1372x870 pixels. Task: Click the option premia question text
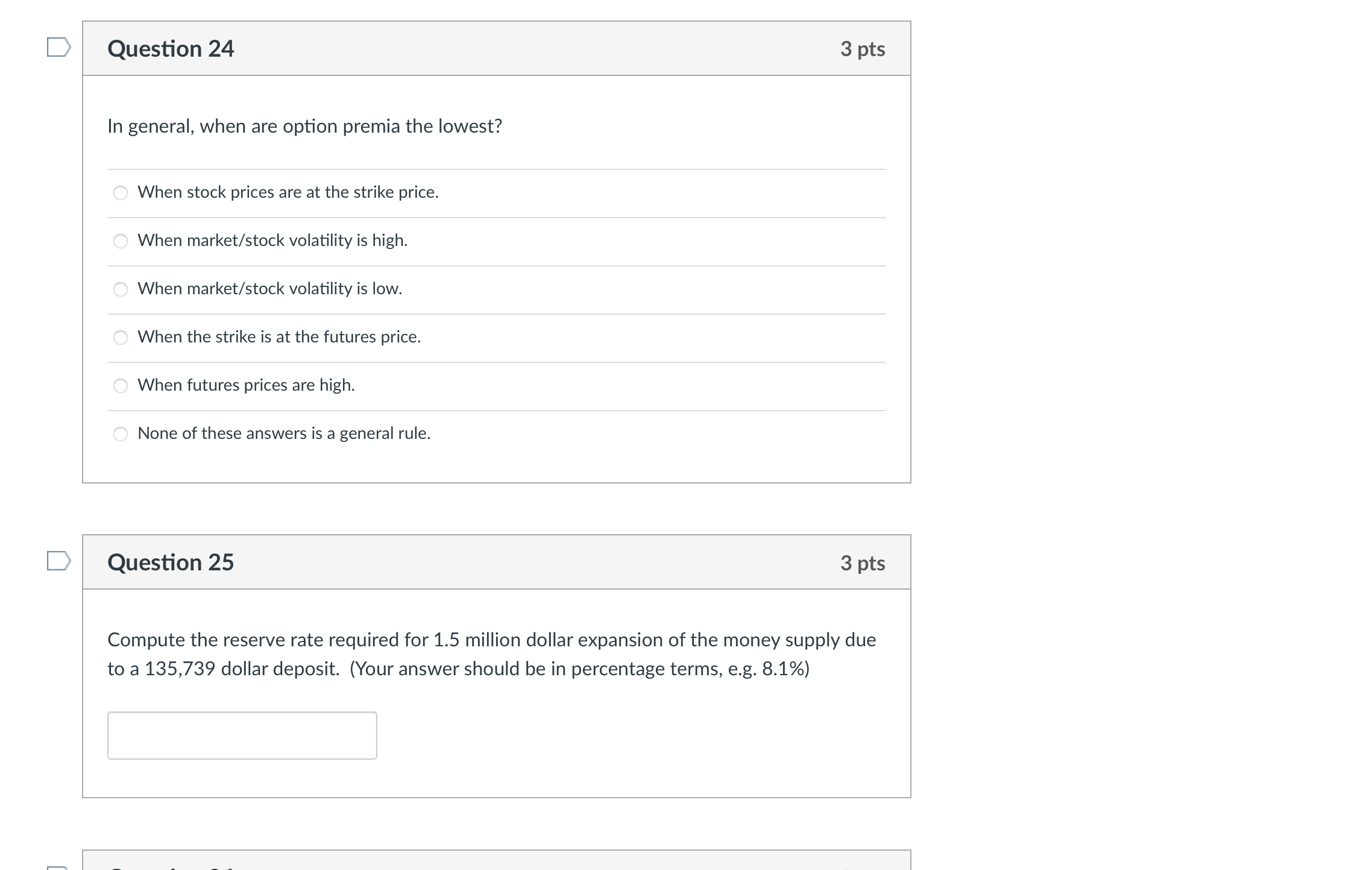click(305, 126)
